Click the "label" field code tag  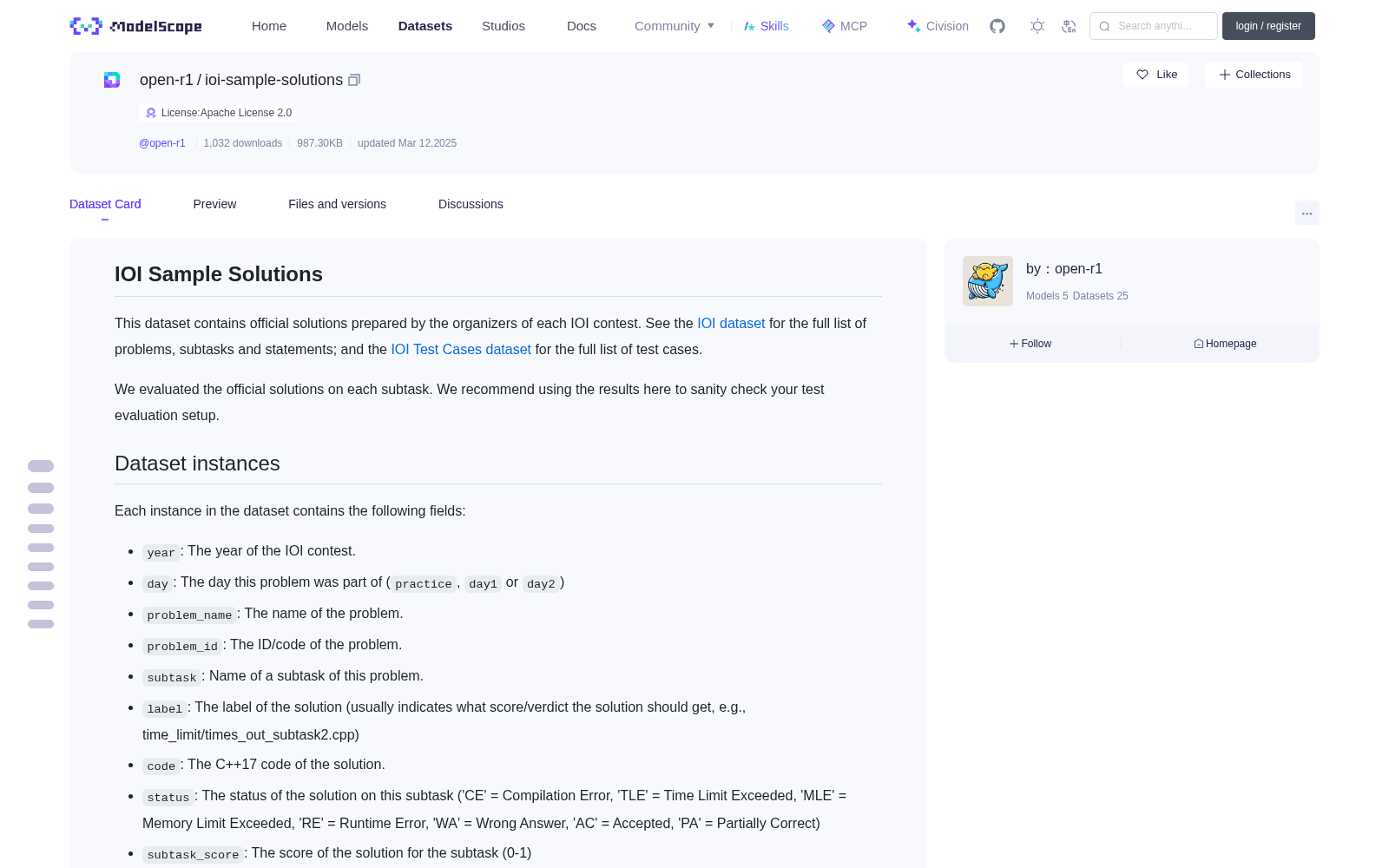tap(165, 708)
